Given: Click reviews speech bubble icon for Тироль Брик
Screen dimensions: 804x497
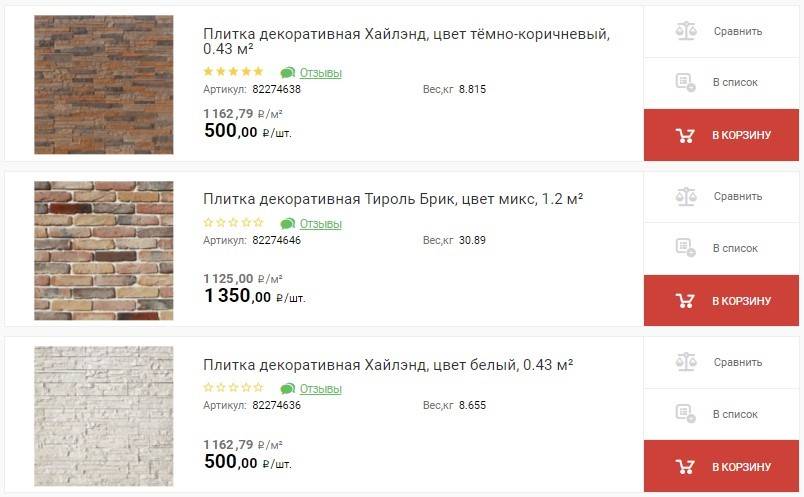Looking at the screenshot, I should (x=288, y=223).
